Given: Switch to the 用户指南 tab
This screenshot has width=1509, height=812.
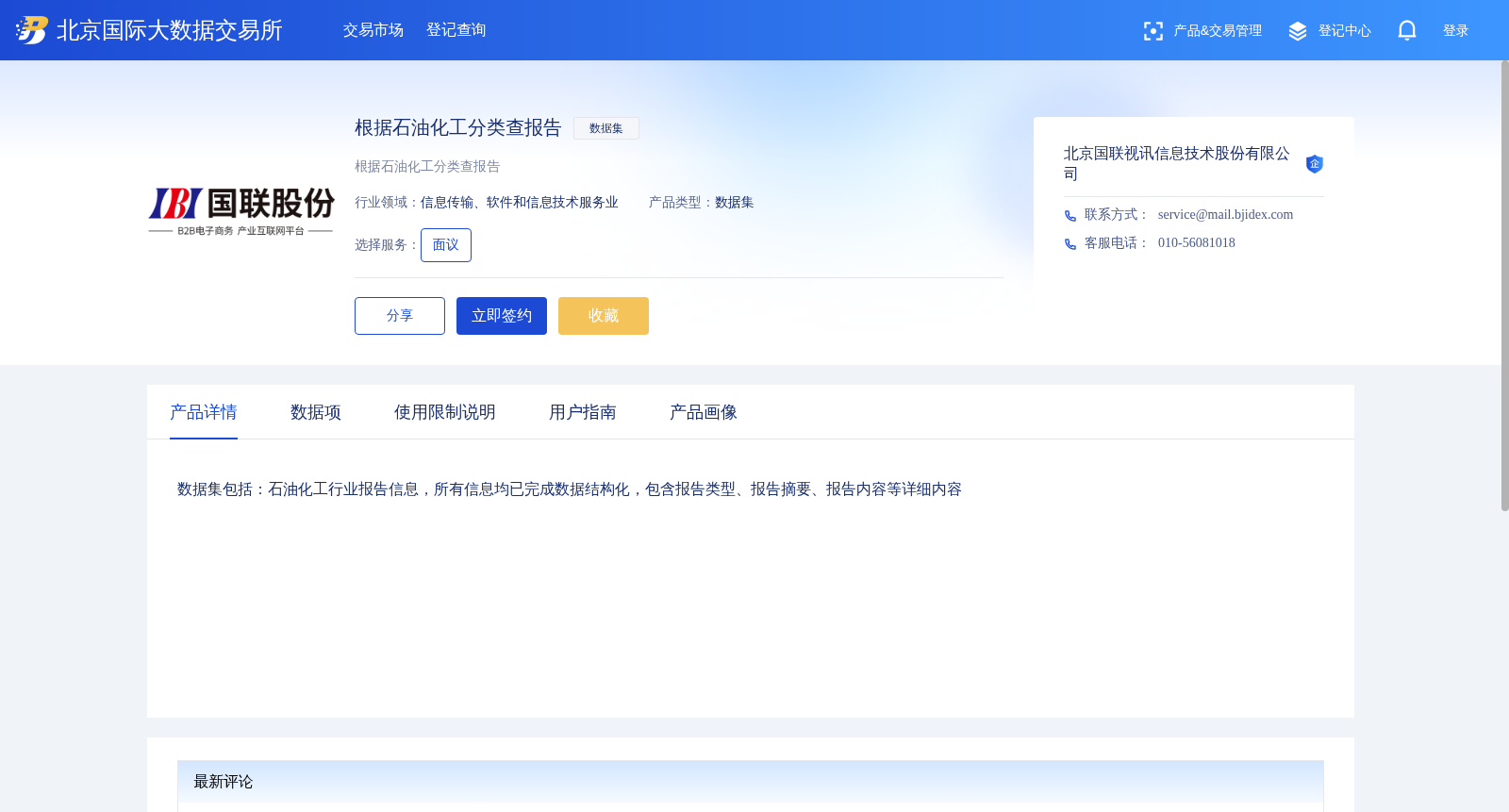Looking at the screenshot, I should click(583, 412).
